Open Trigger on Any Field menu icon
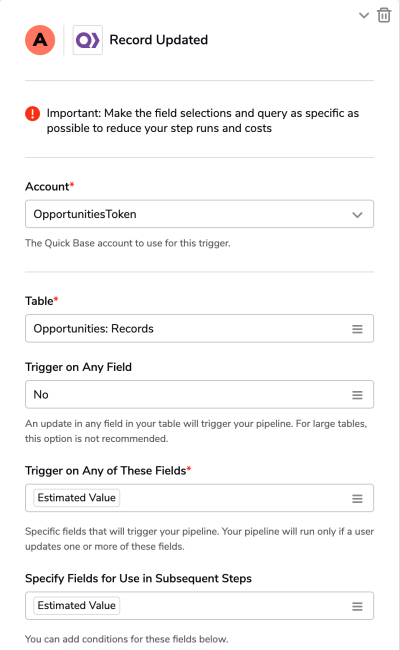 click(357, 395)
